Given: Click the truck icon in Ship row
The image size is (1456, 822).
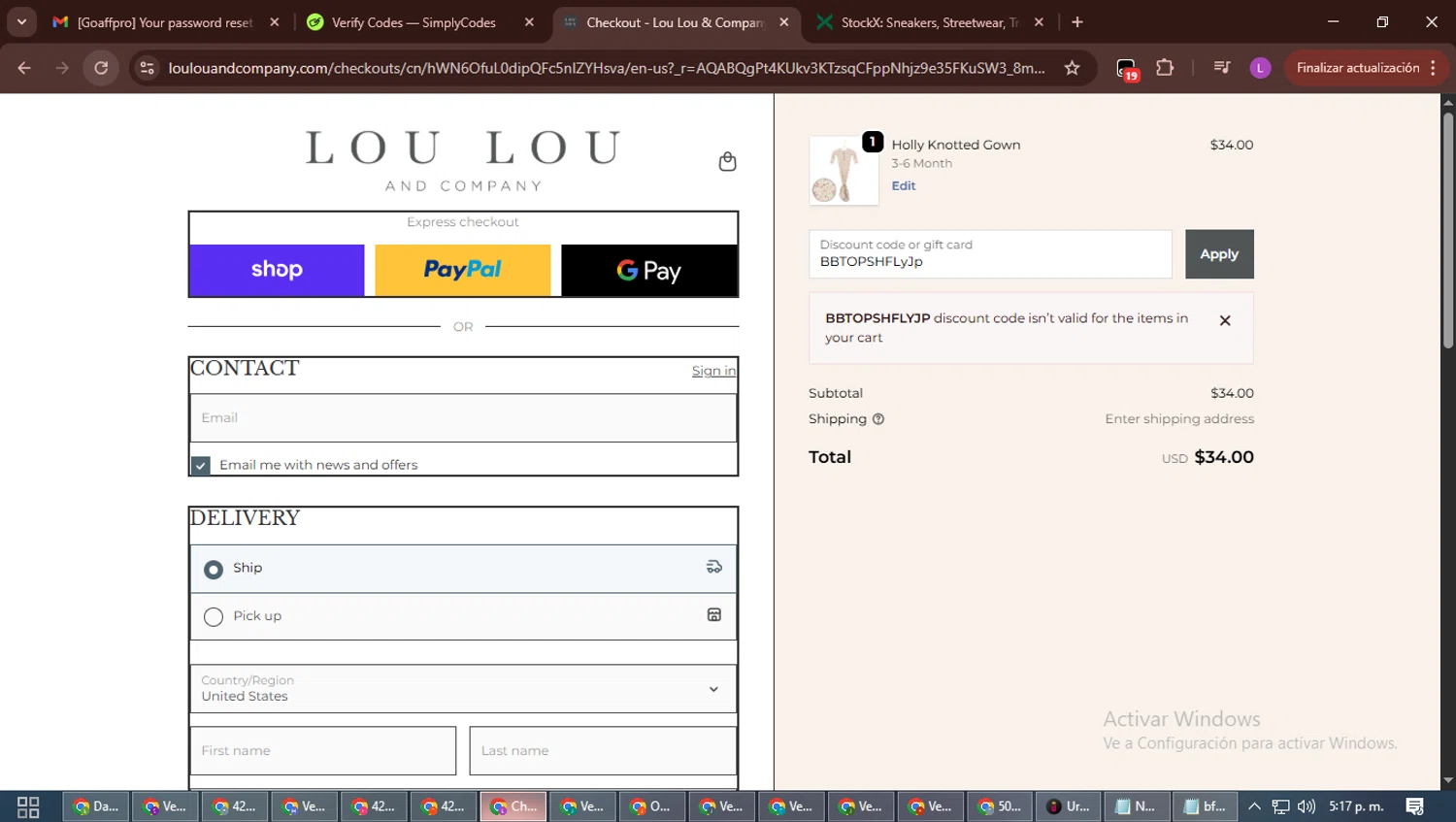Looking at the screenshot, I should [x=713, y=567].
